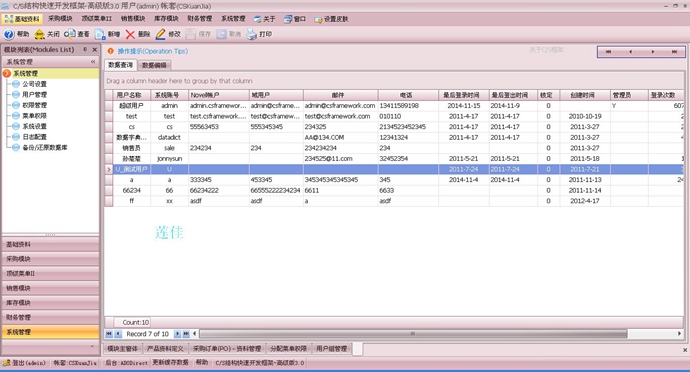Click the Operation Tips info icon
Screen dimensions: 690x372
pyautogui.click(x=110, y=51)
